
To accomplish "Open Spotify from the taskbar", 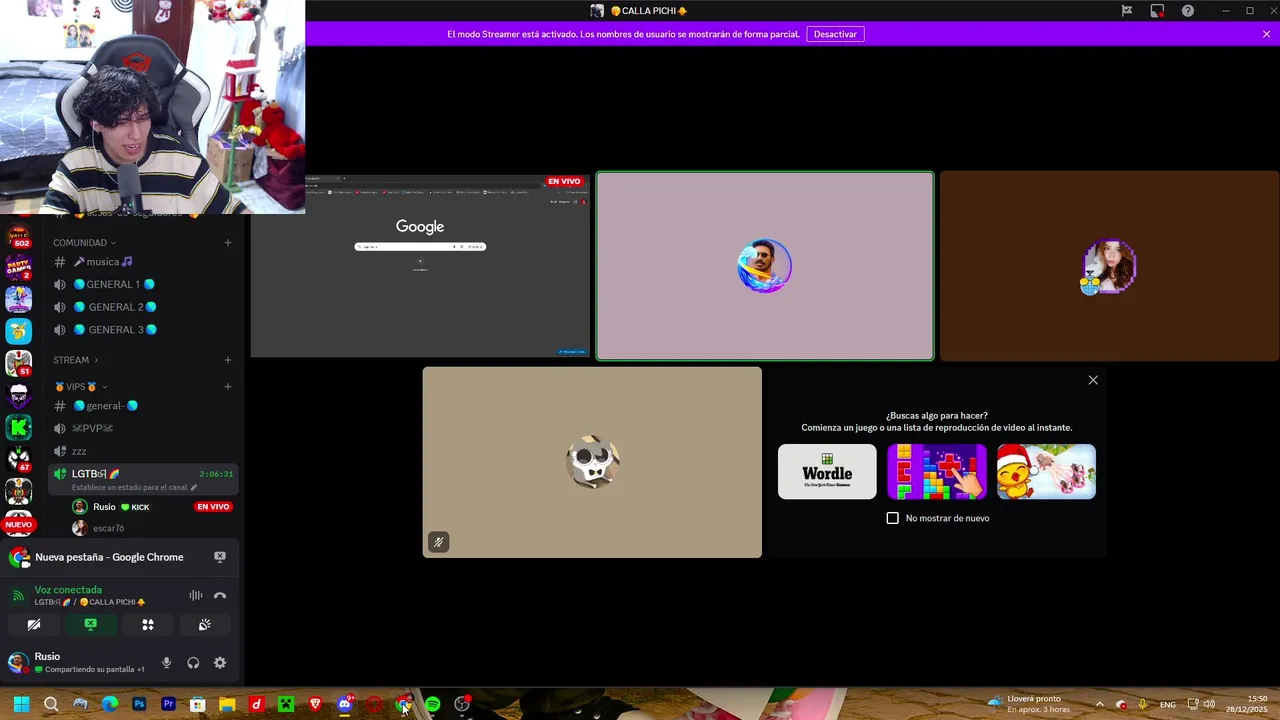I will (x=432, y=704).
